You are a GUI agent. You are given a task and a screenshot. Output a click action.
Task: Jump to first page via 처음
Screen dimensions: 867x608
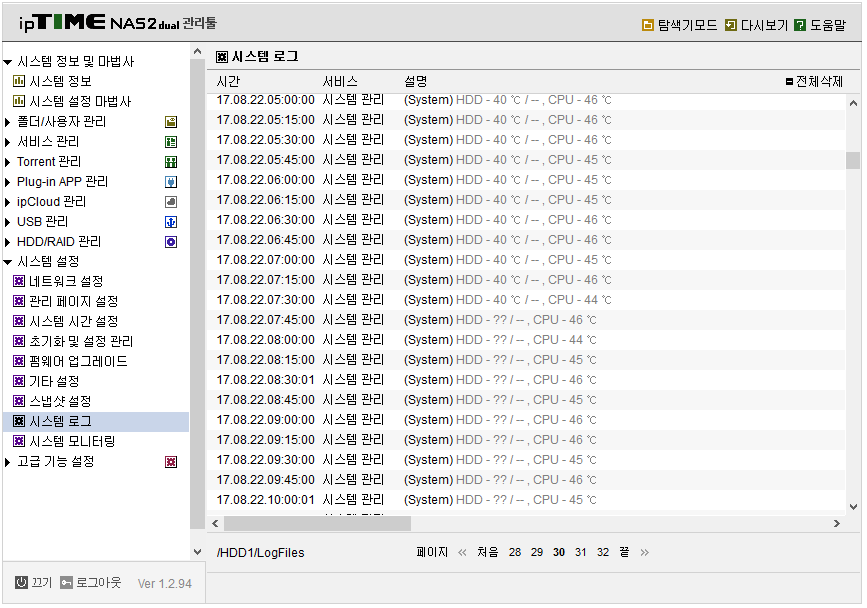coord(488,552)
